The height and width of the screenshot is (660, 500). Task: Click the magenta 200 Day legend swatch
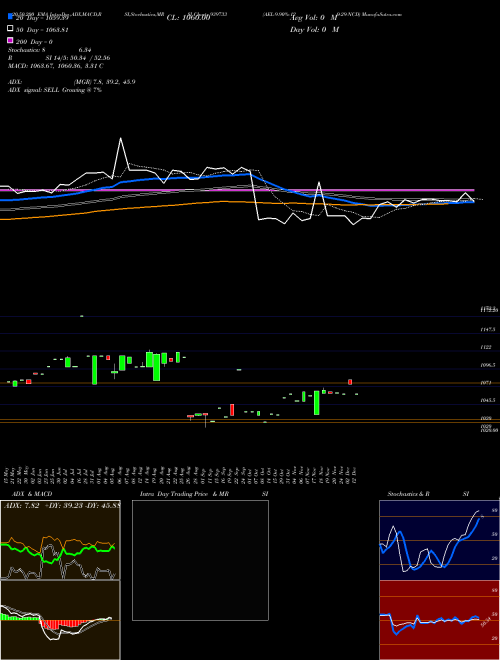pos(10,41)
